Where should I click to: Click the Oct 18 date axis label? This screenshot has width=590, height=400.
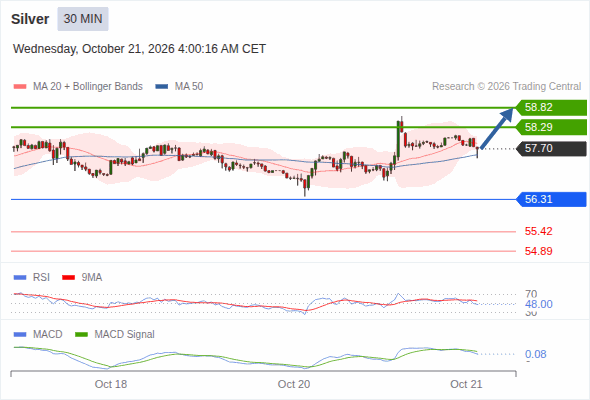pyautogui.click(x=111, y=384)
